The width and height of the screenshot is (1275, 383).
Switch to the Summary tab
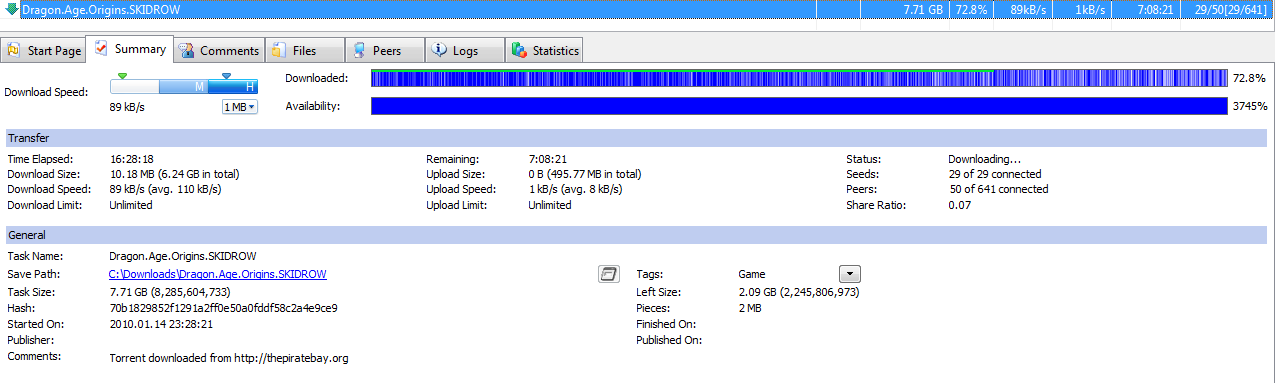pos(130,48)
